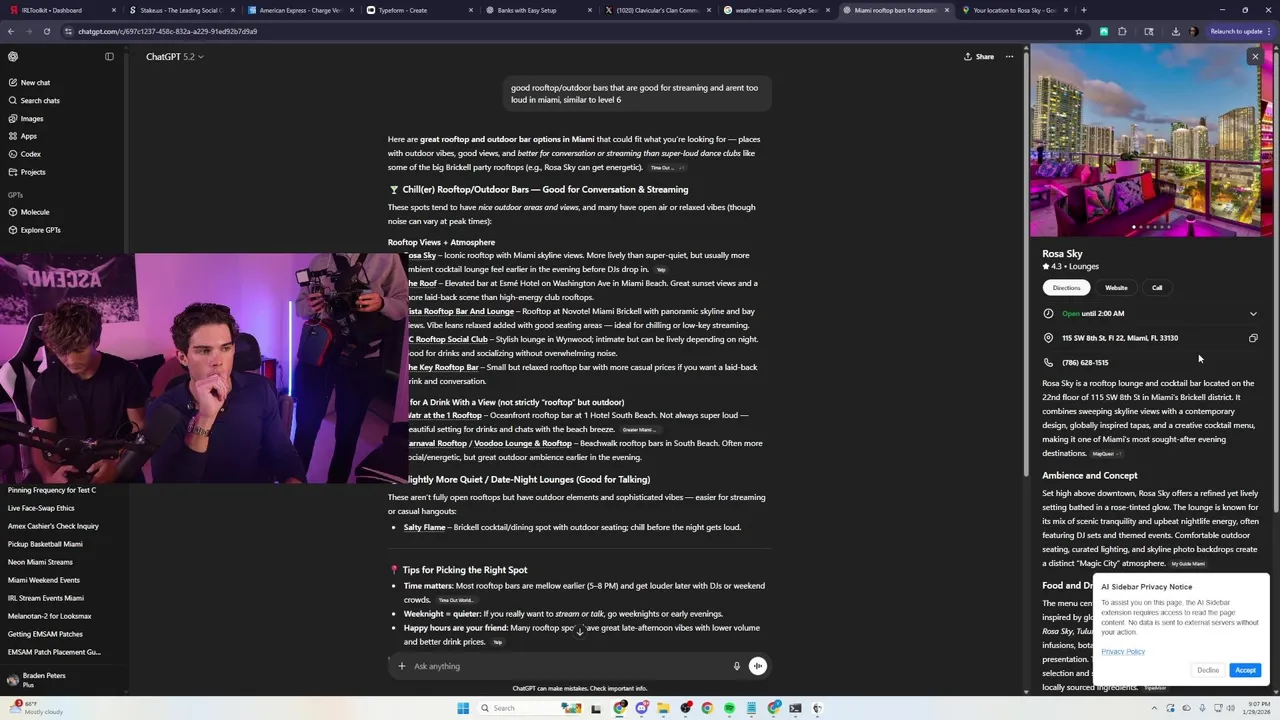Open the Molecule GPT

click(x=35, y=212)
